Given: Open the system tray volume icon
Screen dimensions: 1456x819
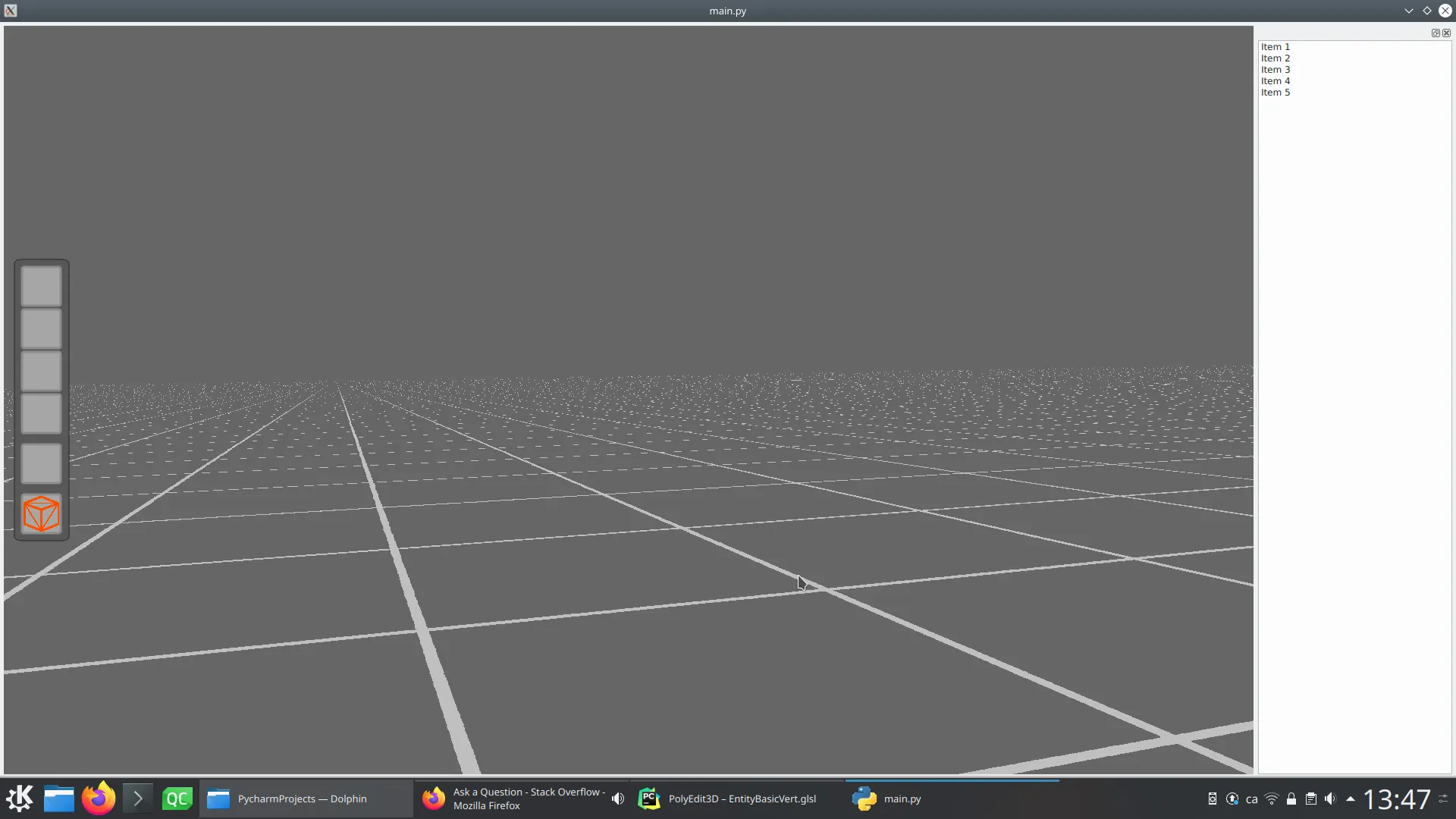Looking at the screenshot, I should (x=1330, y=799).
